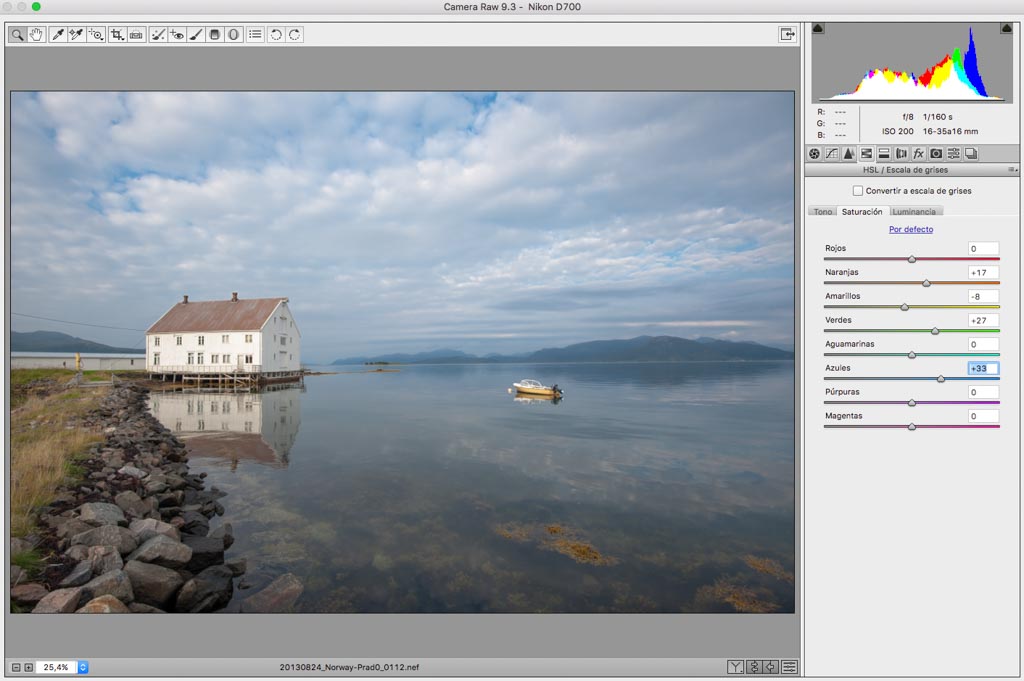Select the Adjustment Brush tool
The image size is (1024, 681).
(196, 35)
